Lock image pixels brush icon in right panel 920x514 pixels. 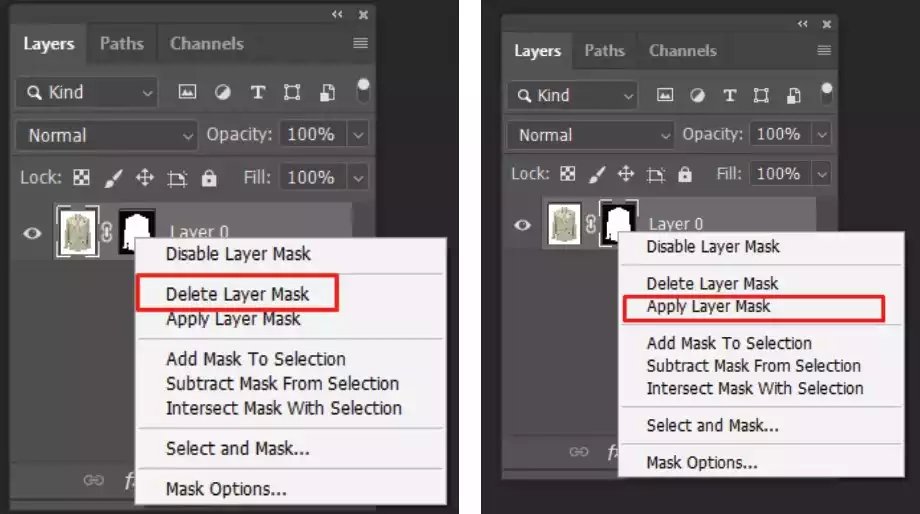pyautogui.click(x=597, y=174)
